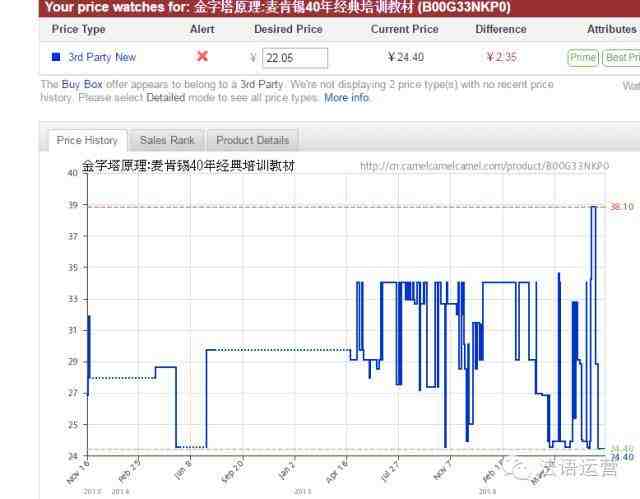640x499 pixels.
Task: Click the Prime attribute badge
Action: tap(583, 58)
